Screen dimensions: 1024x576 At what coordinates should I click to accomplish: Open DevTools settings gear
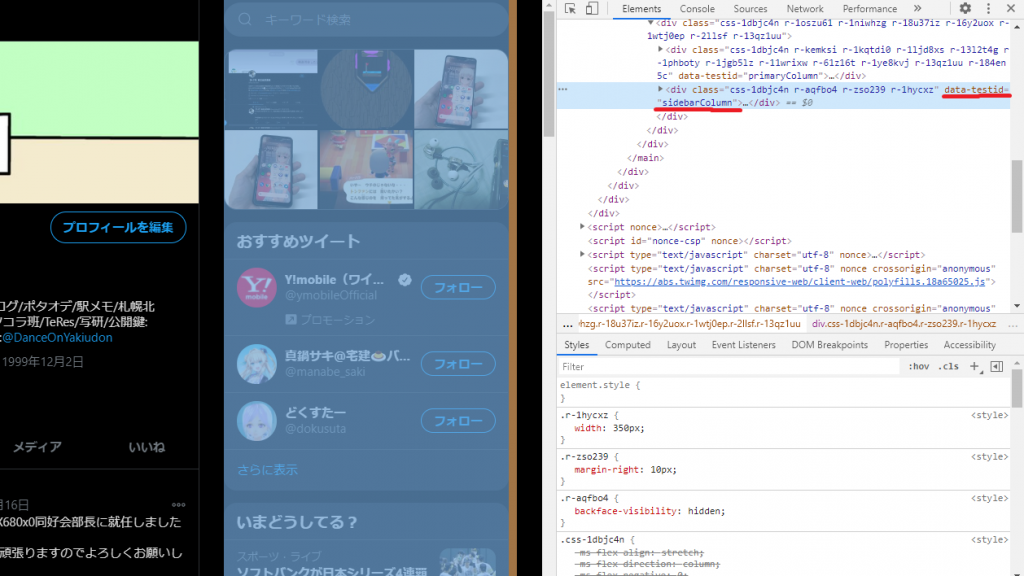pos(965,9)
